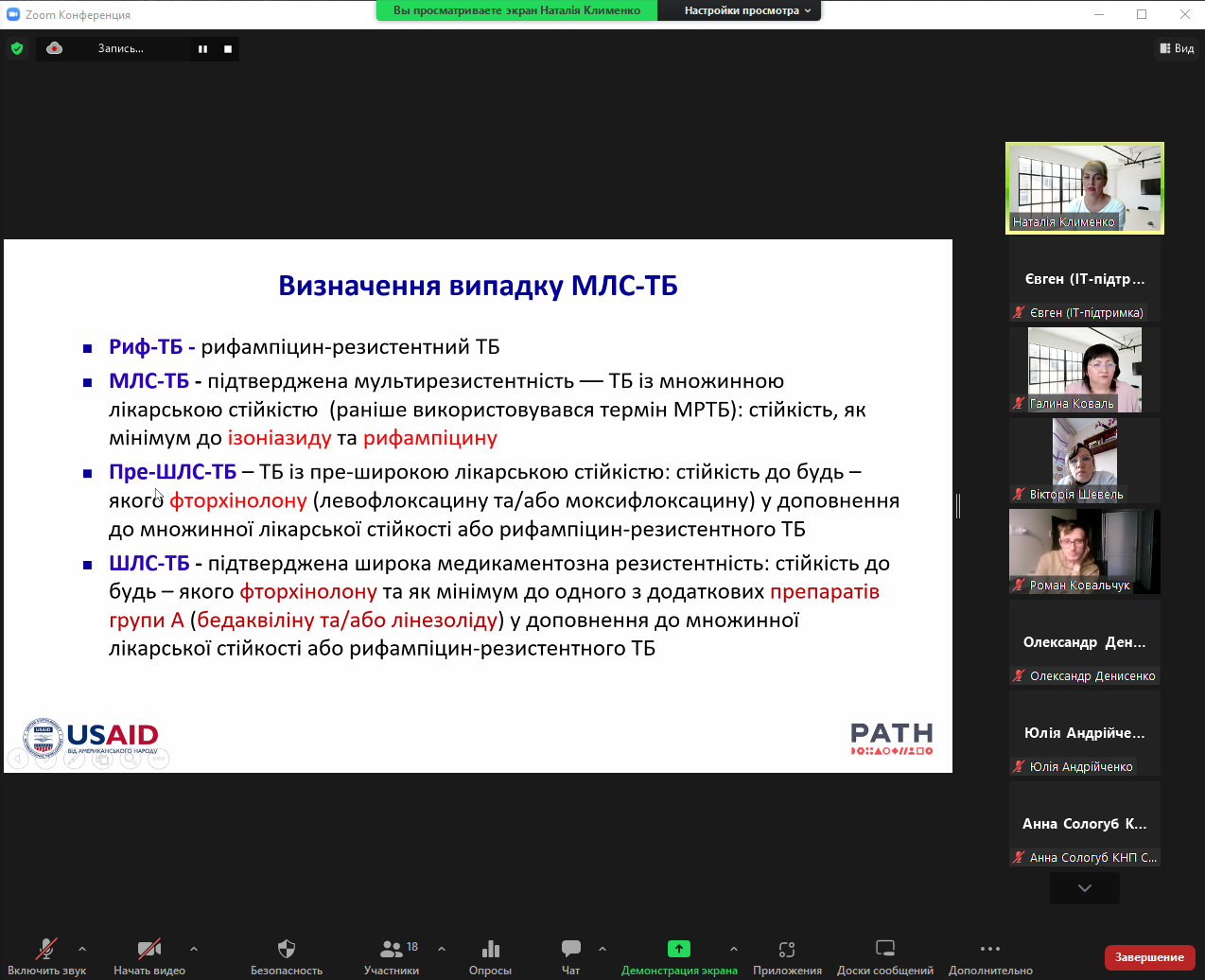The width and height of the screenshot is (1205, 980).
Task: Pause the meeting recording
Action: pyautogui.click(x=202, y=49)
